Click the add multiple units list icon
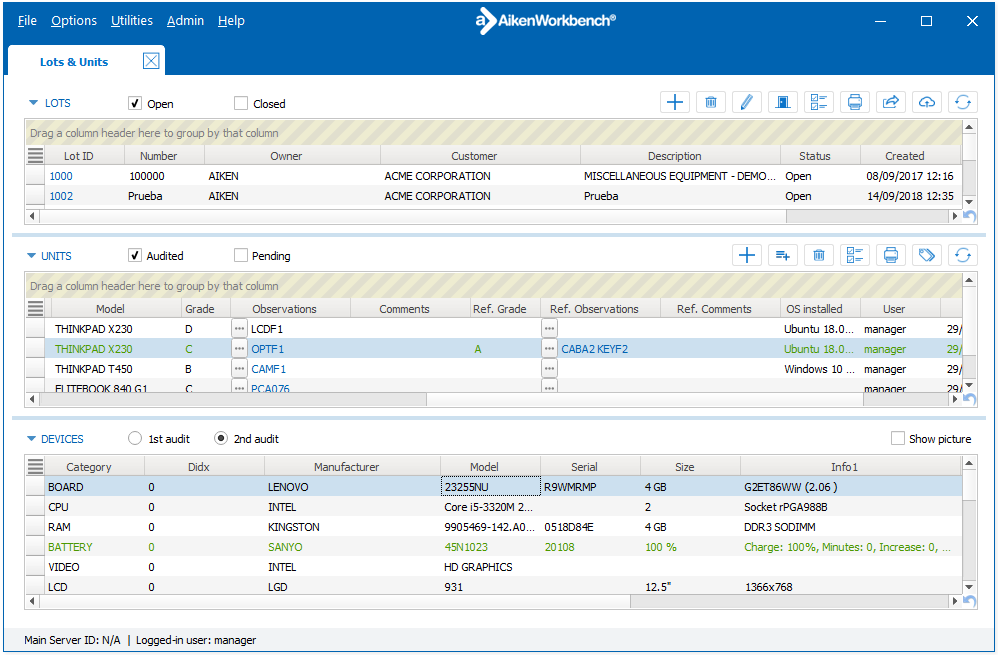 coord(783,255)
